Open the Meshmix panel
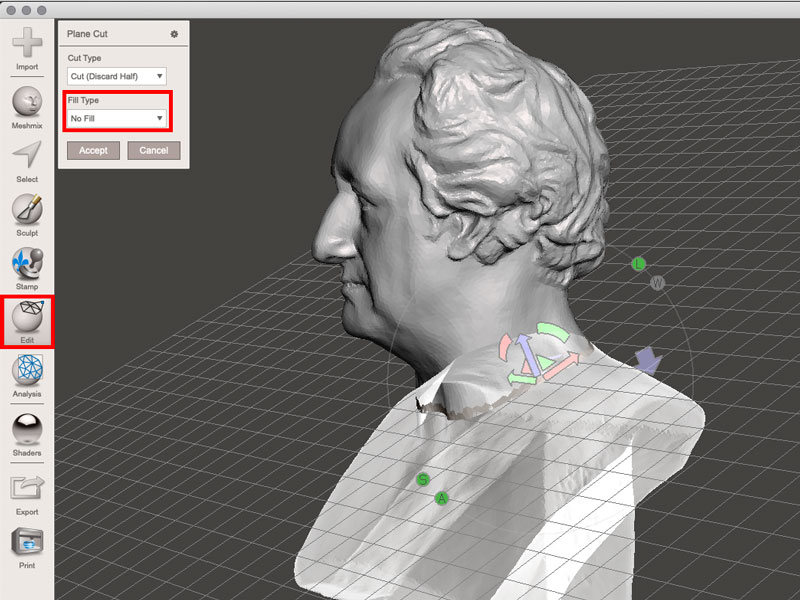800x600 pixels. pyautogui.click(x=27, y=108)
